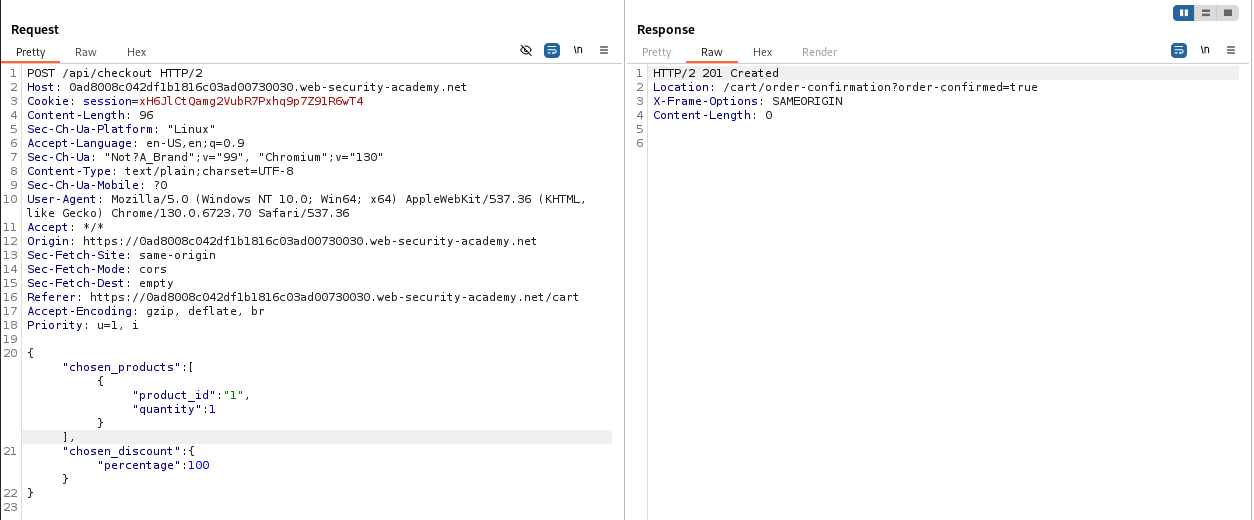Switch to the Response Pretty tab

coord(657,52)
